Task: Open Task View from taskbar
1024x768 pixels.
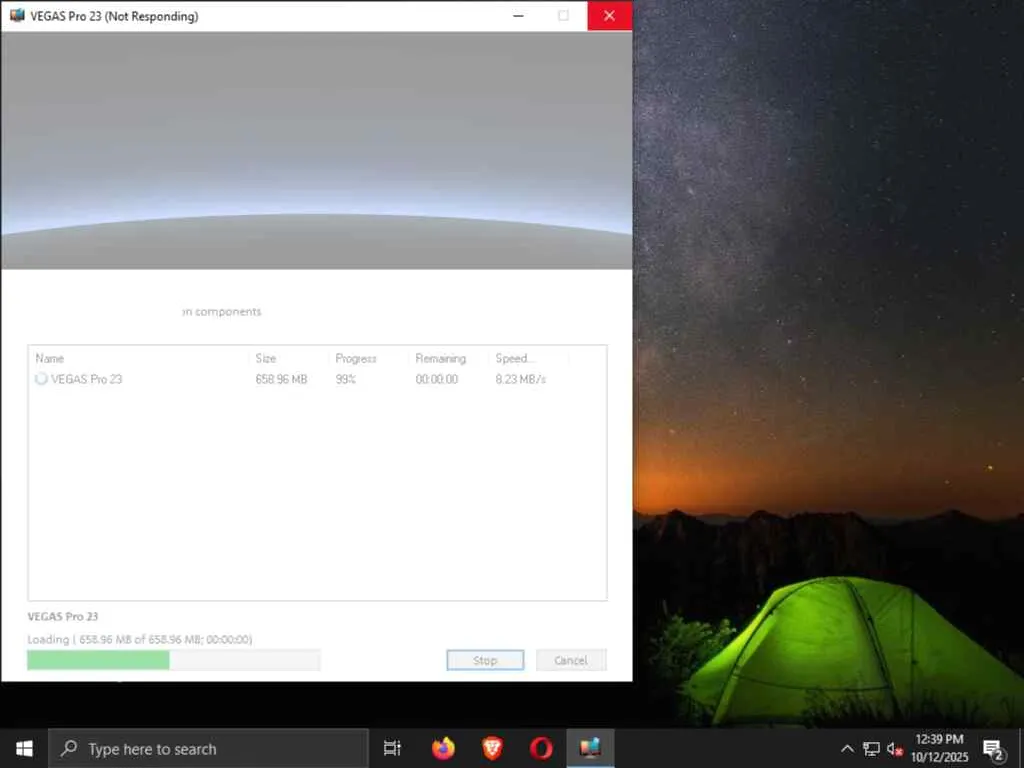Action: coord(392,748)
